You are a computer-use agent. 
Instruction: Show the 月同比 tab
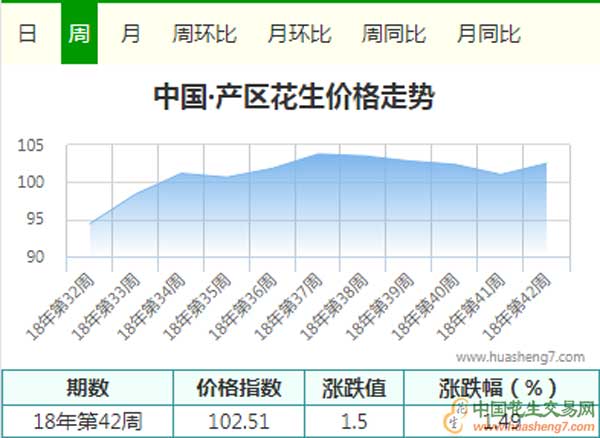click(489, 33)
